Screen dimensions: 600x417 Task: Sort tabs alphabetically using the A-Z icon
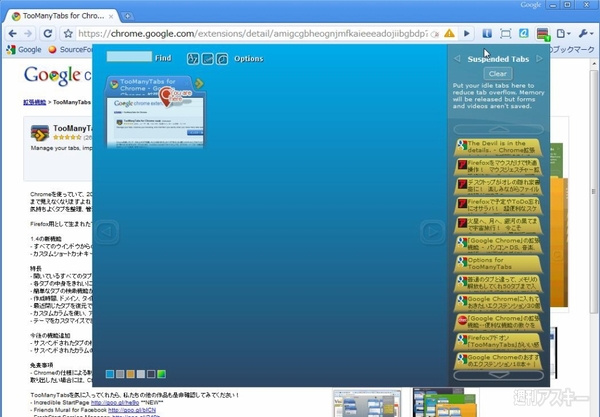[193, 59]
